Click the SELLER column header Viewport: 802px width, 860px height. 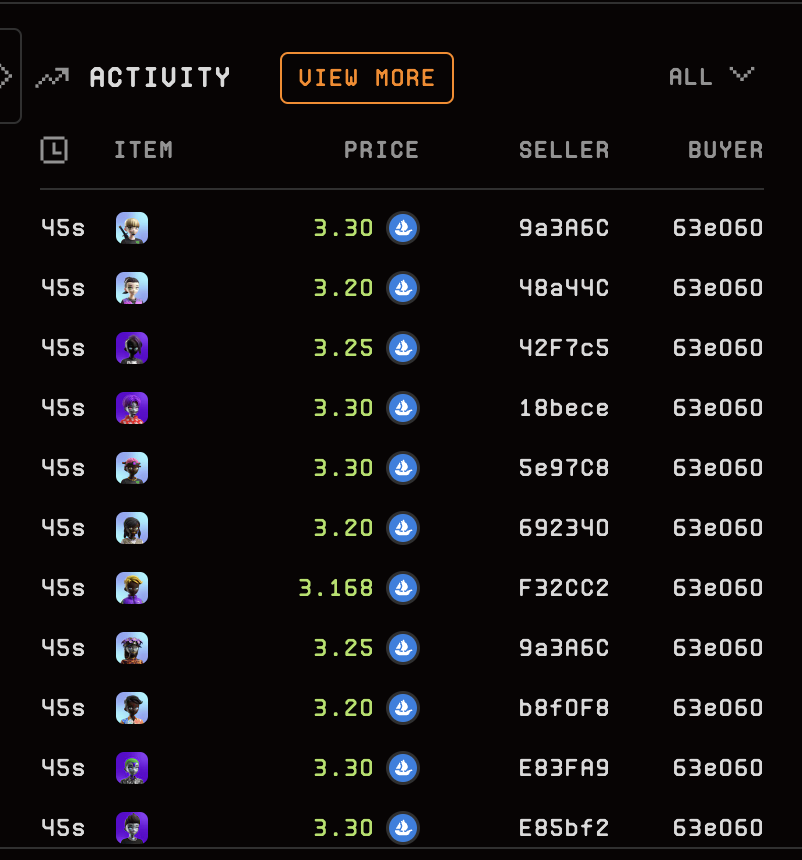click(564, 150)
